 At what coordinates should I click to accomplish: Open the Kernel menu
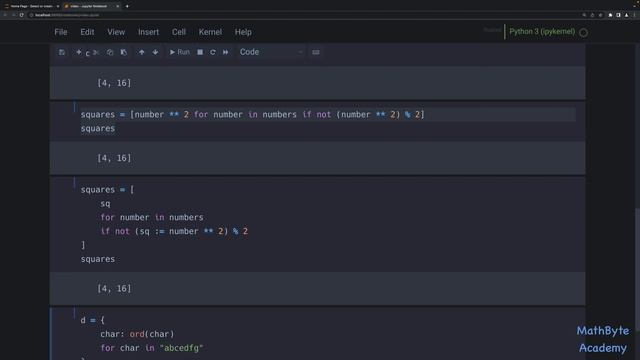tap(210, 32)
